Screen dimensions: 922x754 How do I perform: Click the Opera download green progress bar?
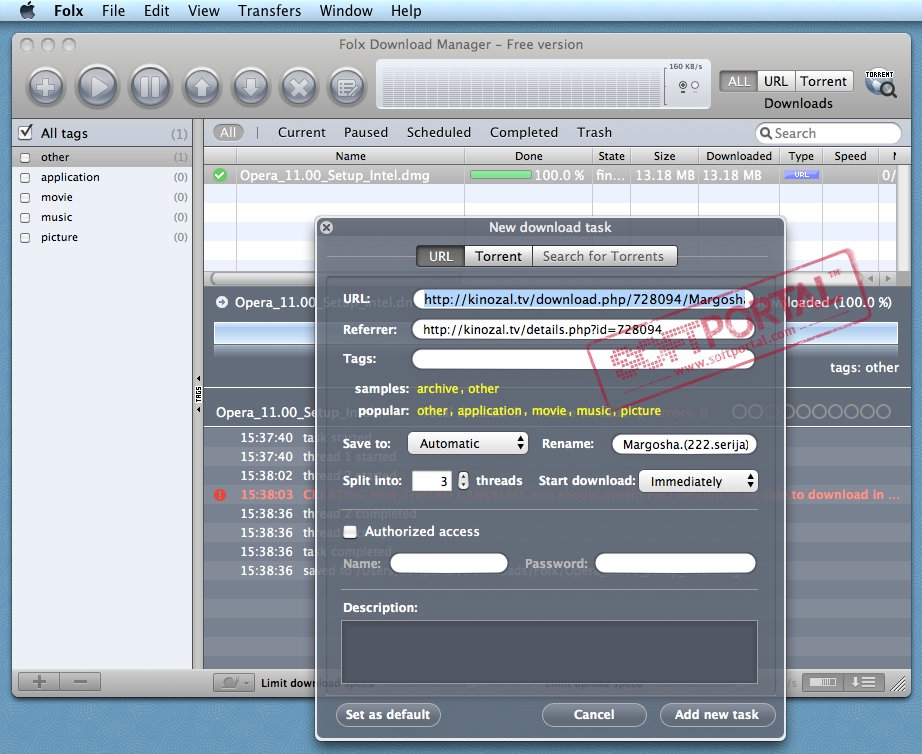pos(500,175)
